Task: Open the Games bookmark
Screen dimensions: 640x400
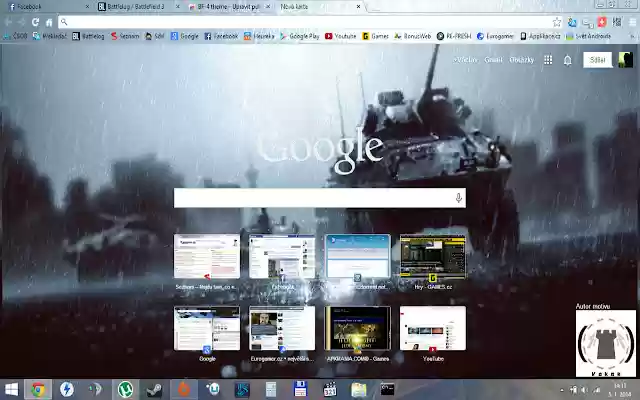Action: (x=375, y=36)
